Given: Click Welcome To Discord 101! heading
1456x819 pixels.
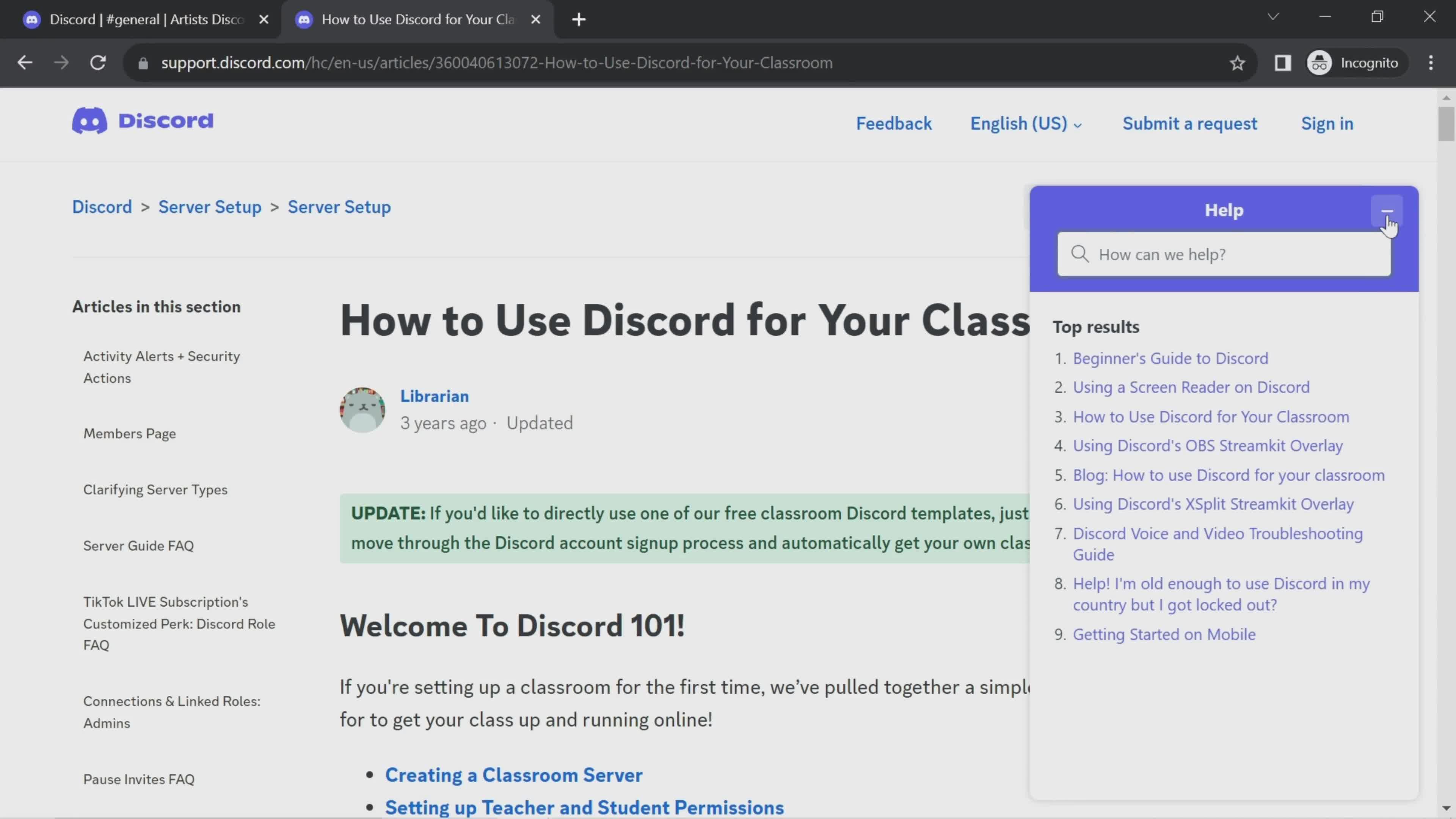Looking at the screenshot, I should (512, 626).
